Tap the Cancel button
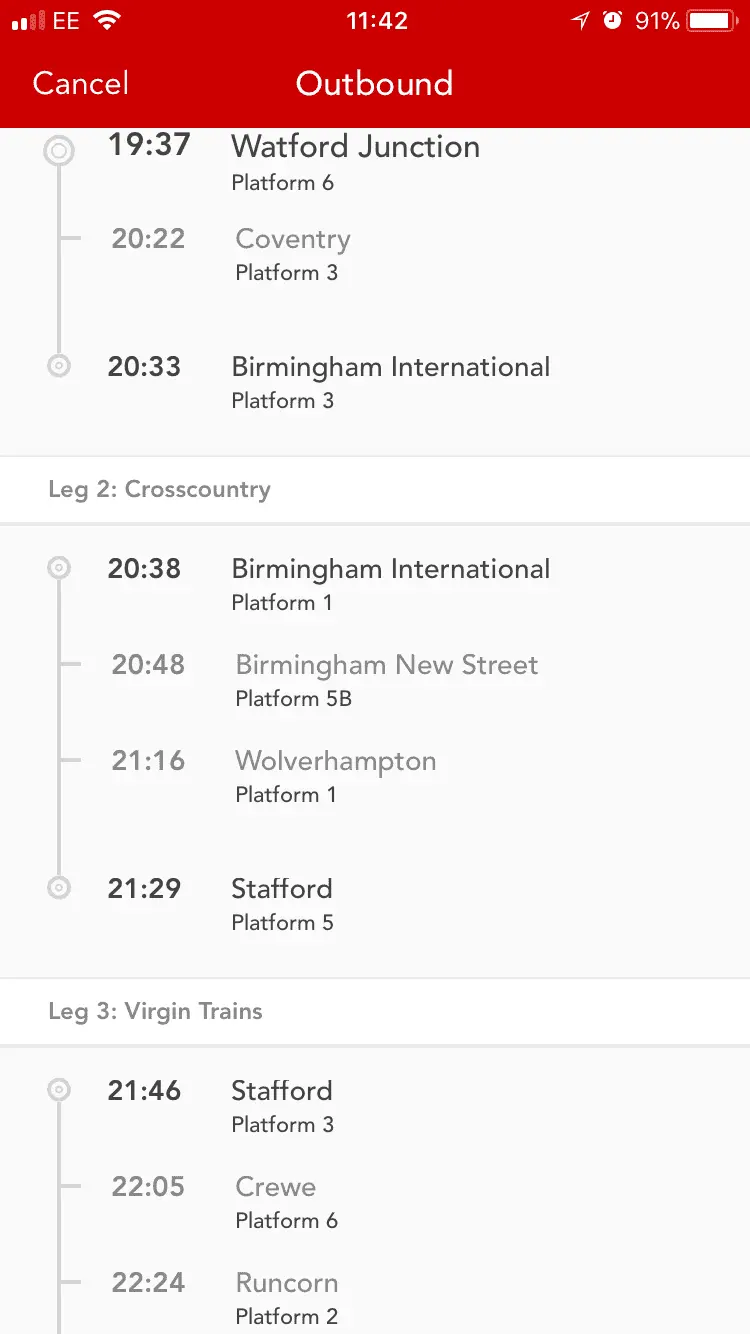The width and height of the screenshot is (750, 1334). pyautogui.click(x=80, y=83)
